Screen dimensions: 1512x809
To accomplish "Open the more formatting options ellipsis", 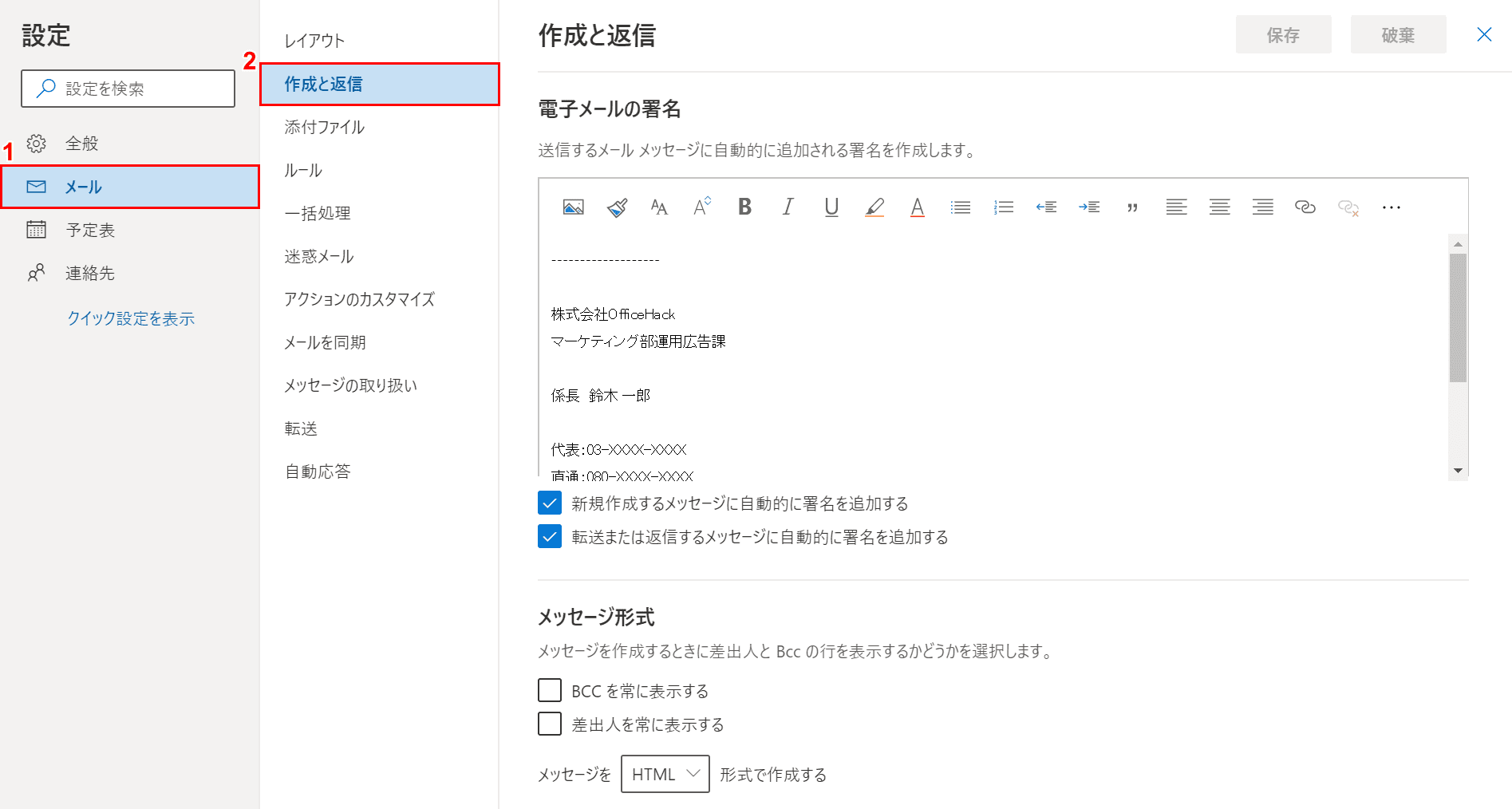I will pyautogui.click(x=1391, y=207).
